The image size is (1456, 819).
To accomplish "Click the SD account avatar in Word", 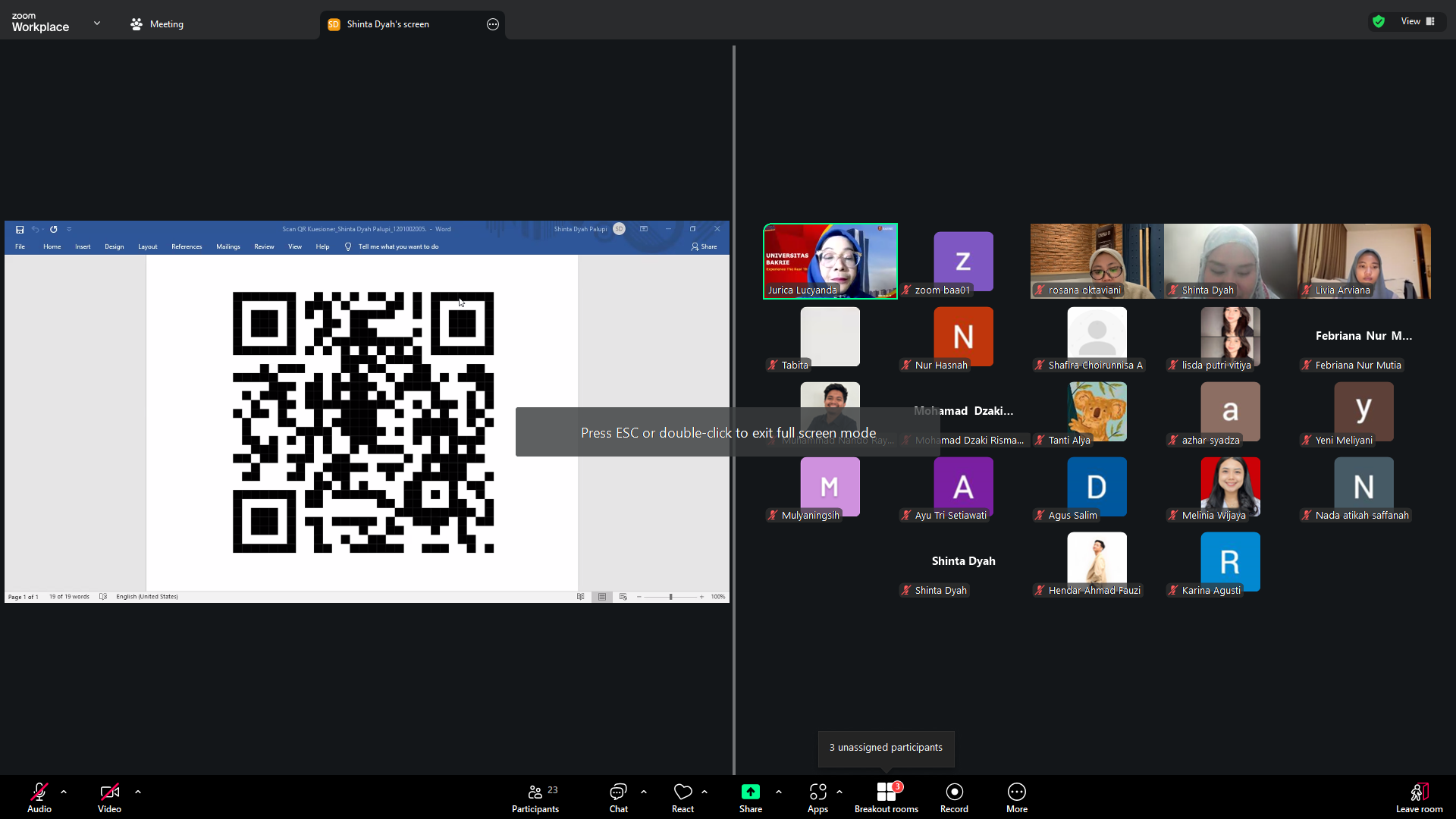I will [619, 229].
